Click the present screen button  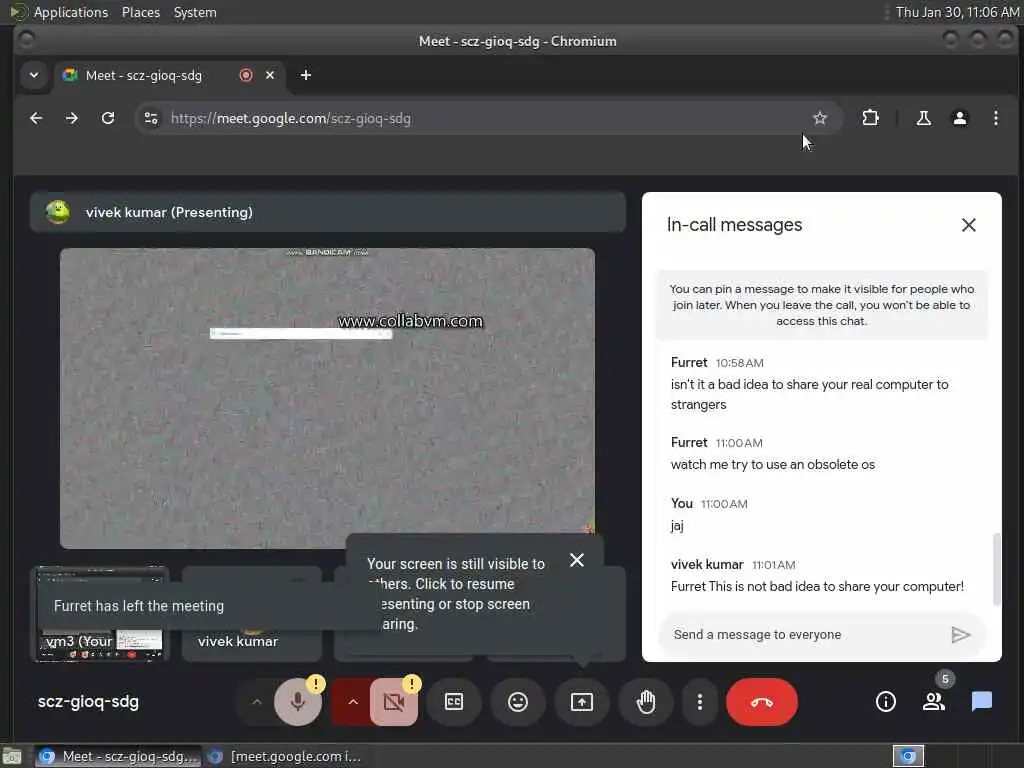pos(582,702)
